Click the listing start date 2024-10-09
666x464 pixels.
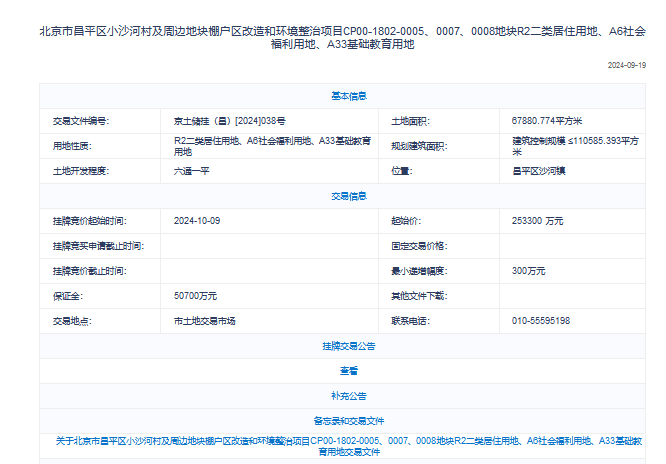point(196,220)
